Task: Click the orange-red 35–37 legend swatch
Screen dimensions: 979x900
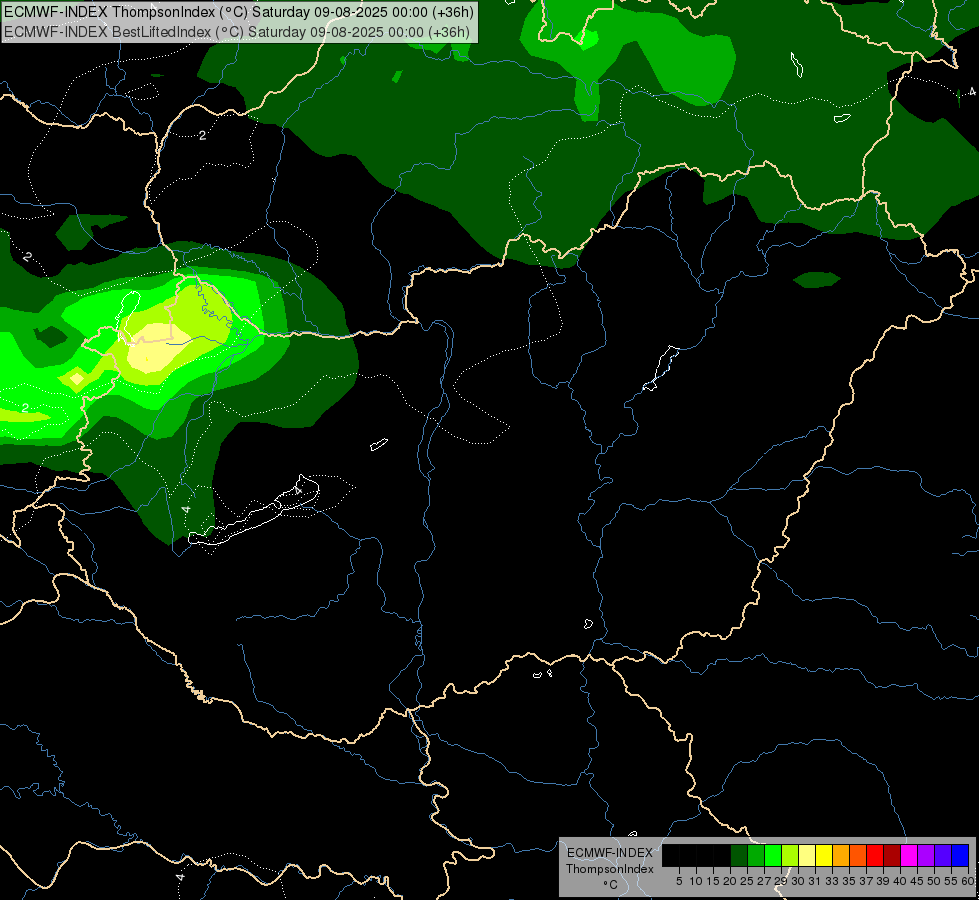Action: pyautogui.click(x=858, y=855)
